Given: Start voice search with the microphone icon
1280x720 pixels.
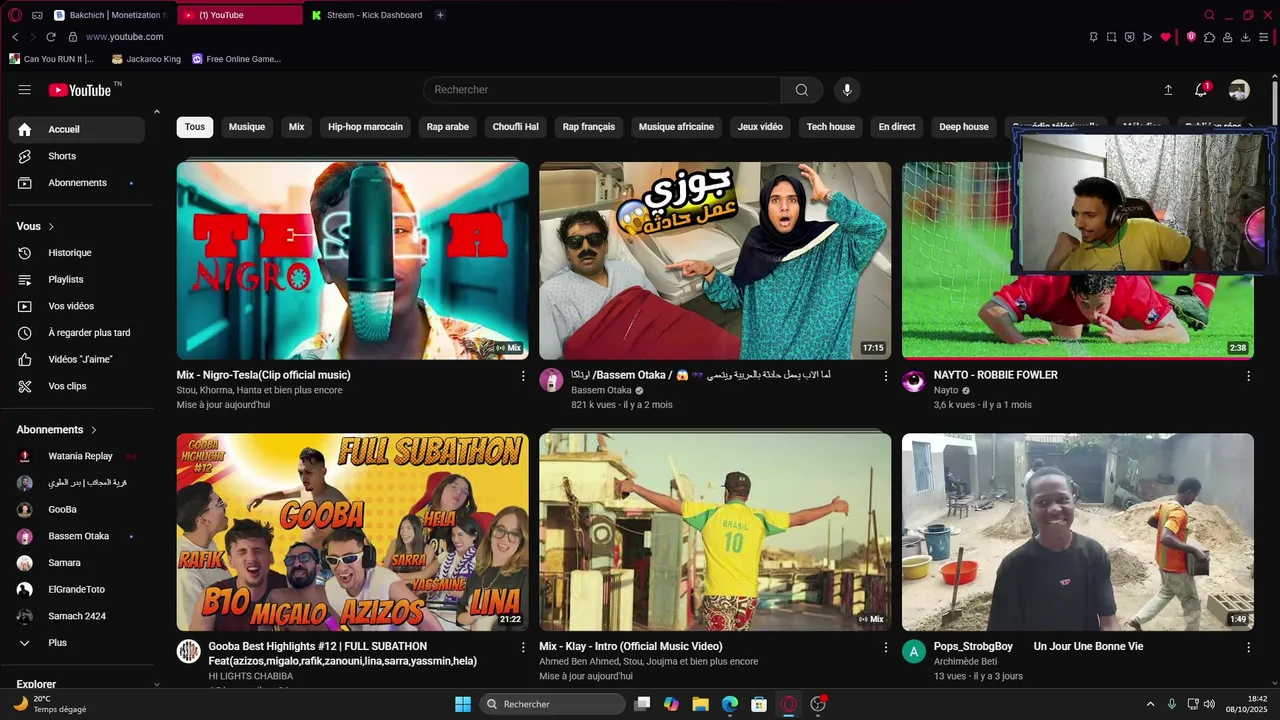Looking at the screenshot, I should (x=847, y=90).
